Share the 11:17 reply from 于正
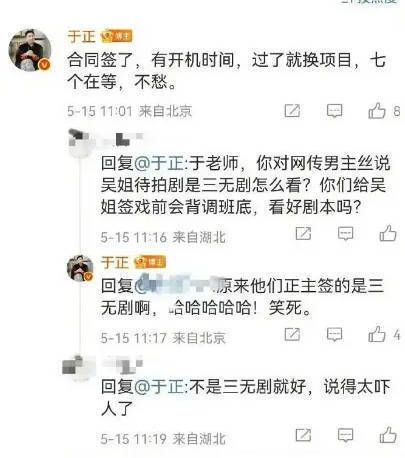This screenshot has width=405, height=458. pos(292,334)
